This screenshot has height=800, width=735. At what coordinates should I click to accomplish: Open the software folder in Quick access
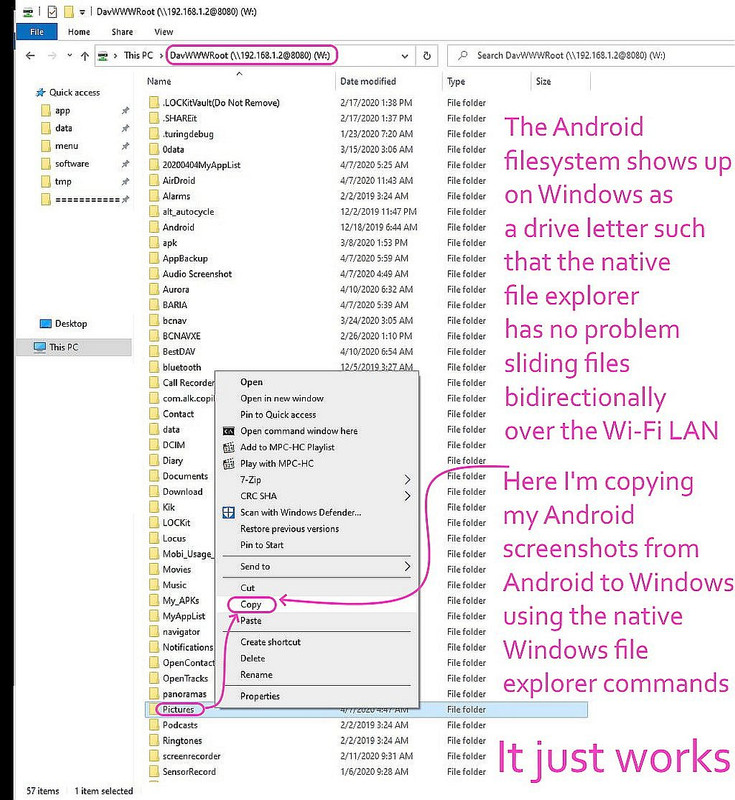(x=72, y=164)
